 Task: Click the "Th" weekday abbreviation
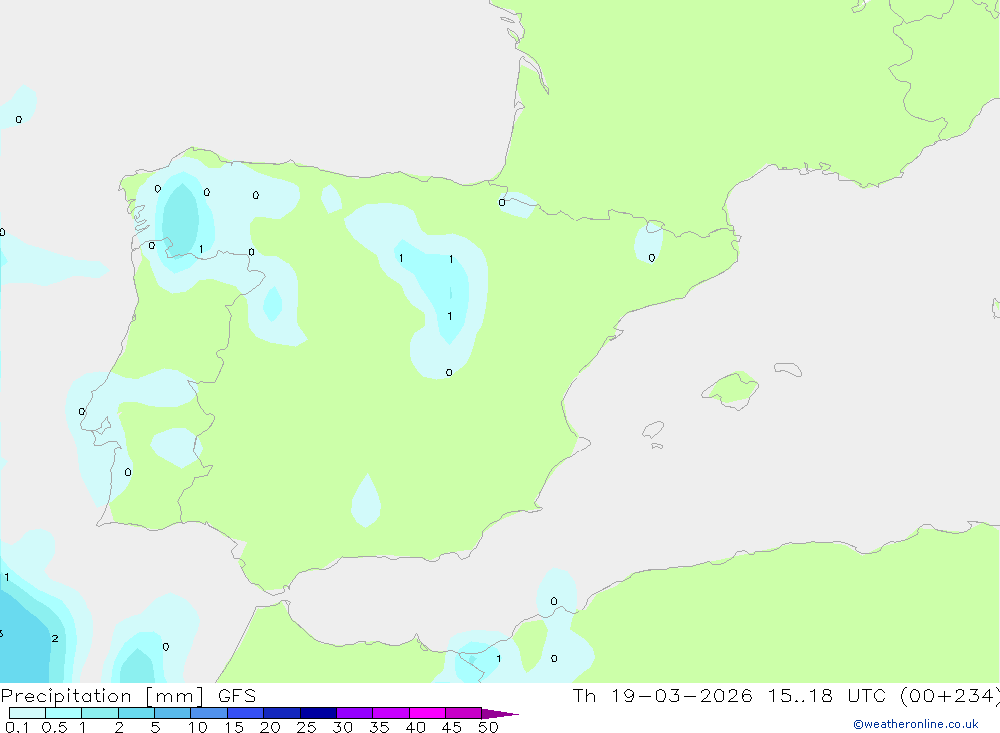coord(584,696)
